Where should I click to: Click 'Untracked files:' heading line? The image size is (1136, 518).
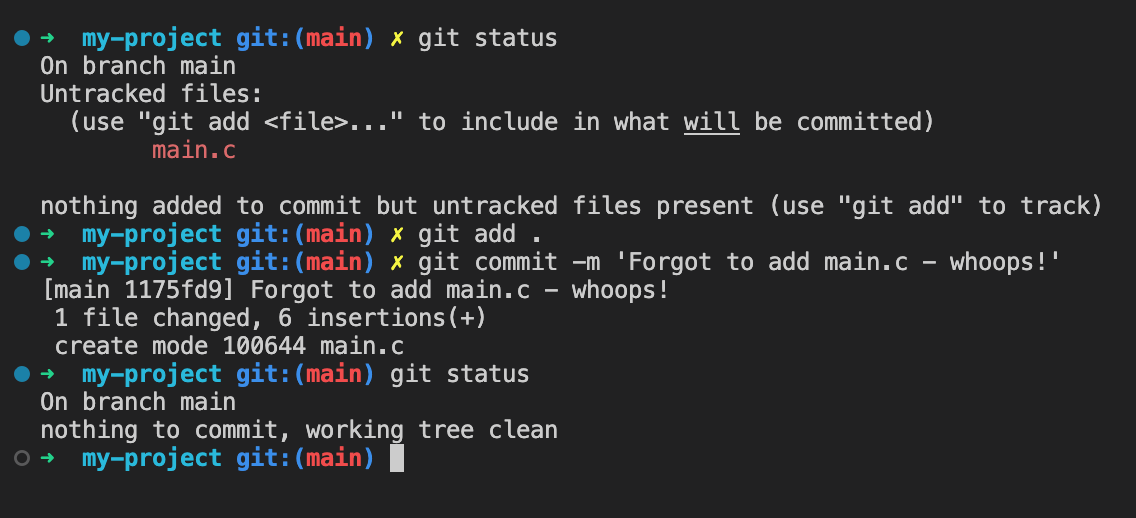(151, 94)
